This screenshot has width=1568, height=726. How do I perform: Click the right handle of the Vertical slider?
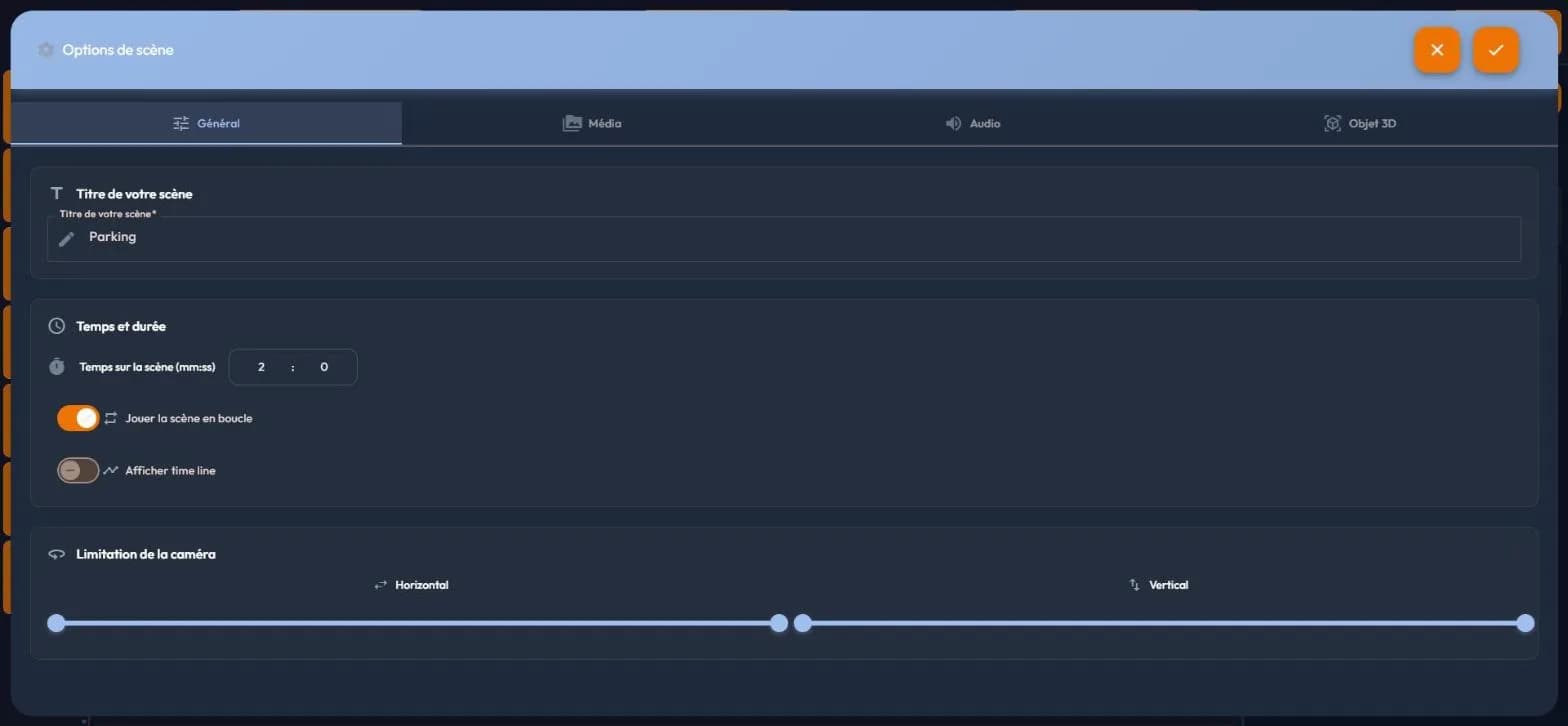pos(1525,623)
